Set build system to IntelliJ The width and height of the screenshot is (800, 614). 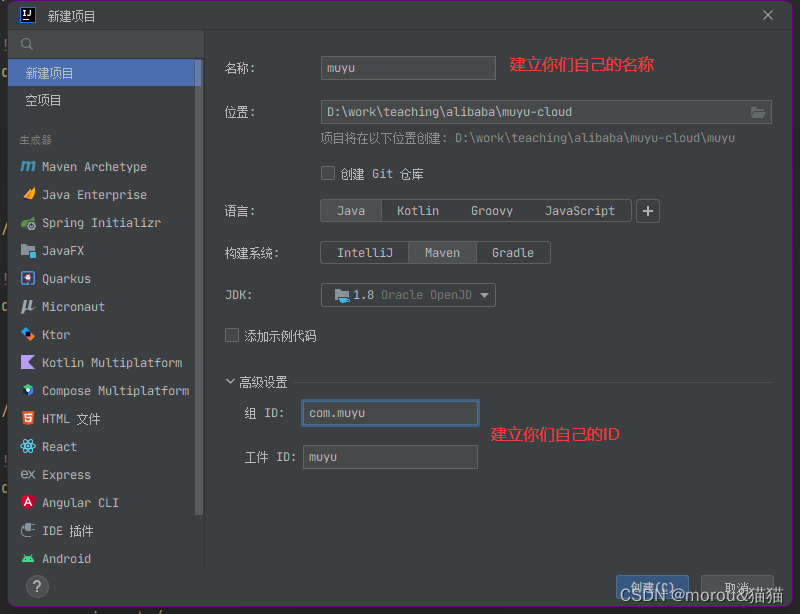tap(365, 253)
